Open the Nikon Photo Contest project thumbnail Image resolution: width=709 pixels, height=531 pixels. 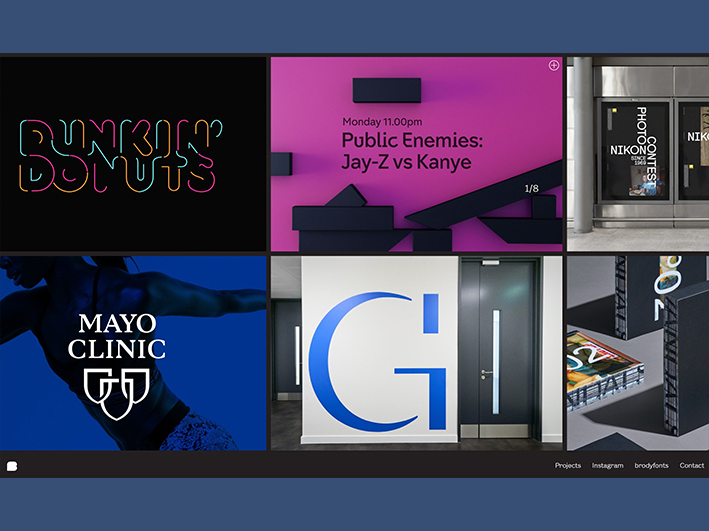coord(638,154)
